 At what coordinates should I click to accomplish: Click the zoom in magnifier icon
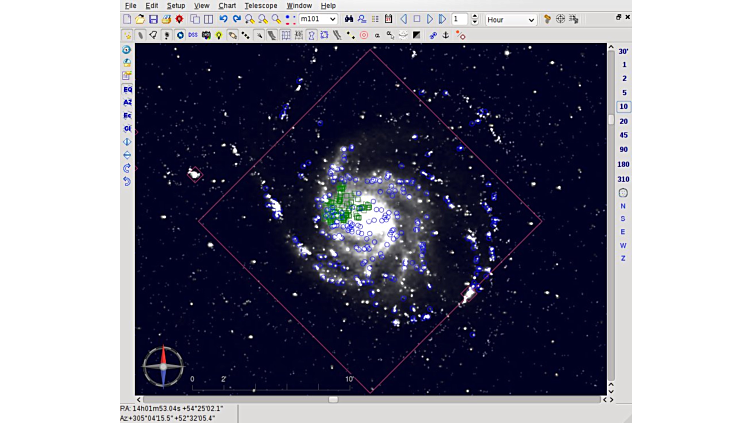[249, 19]
